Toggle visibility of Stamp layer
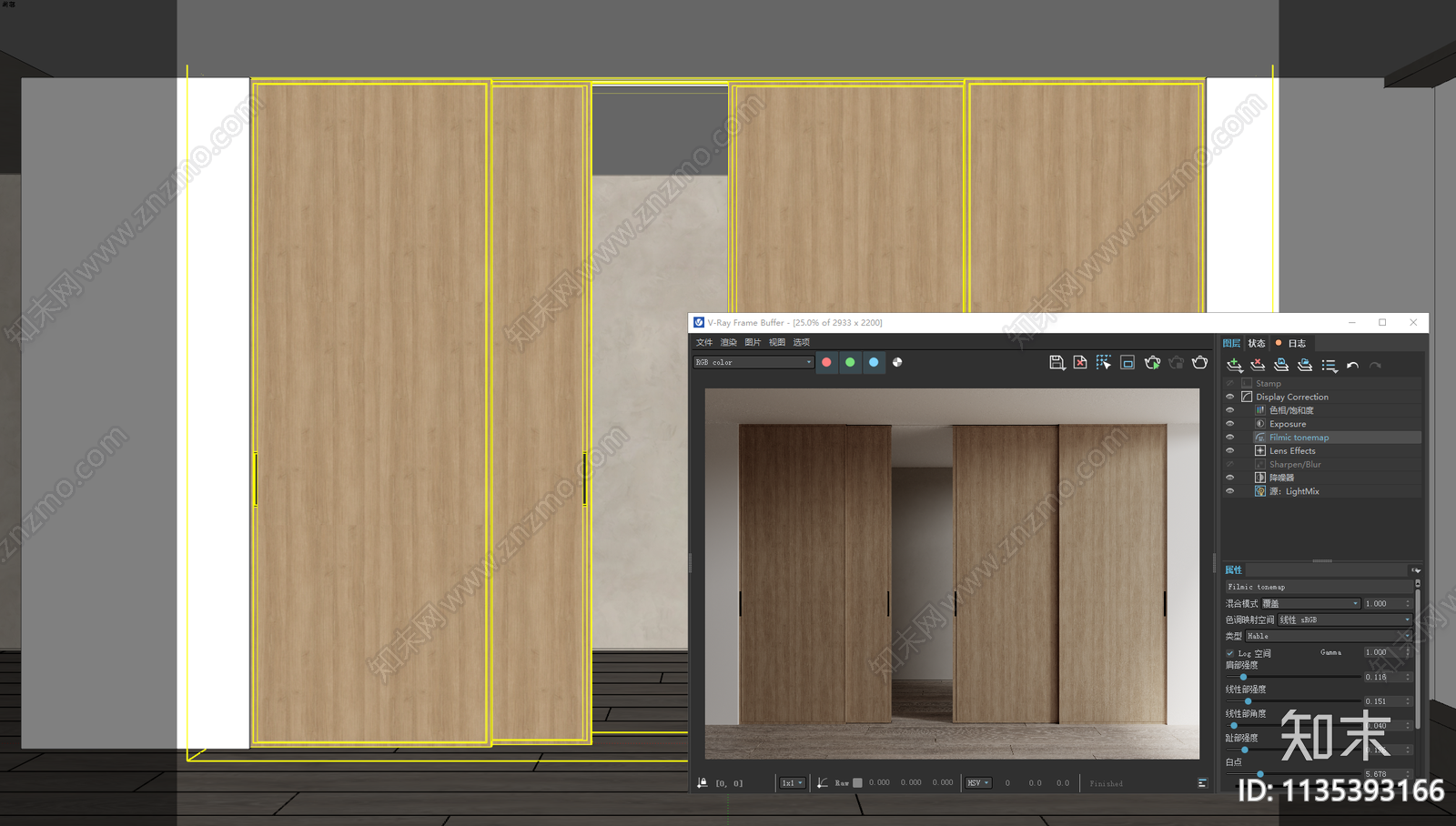Image resolution: width=1456 pixels, height=826 pixels. point(1230,384)
